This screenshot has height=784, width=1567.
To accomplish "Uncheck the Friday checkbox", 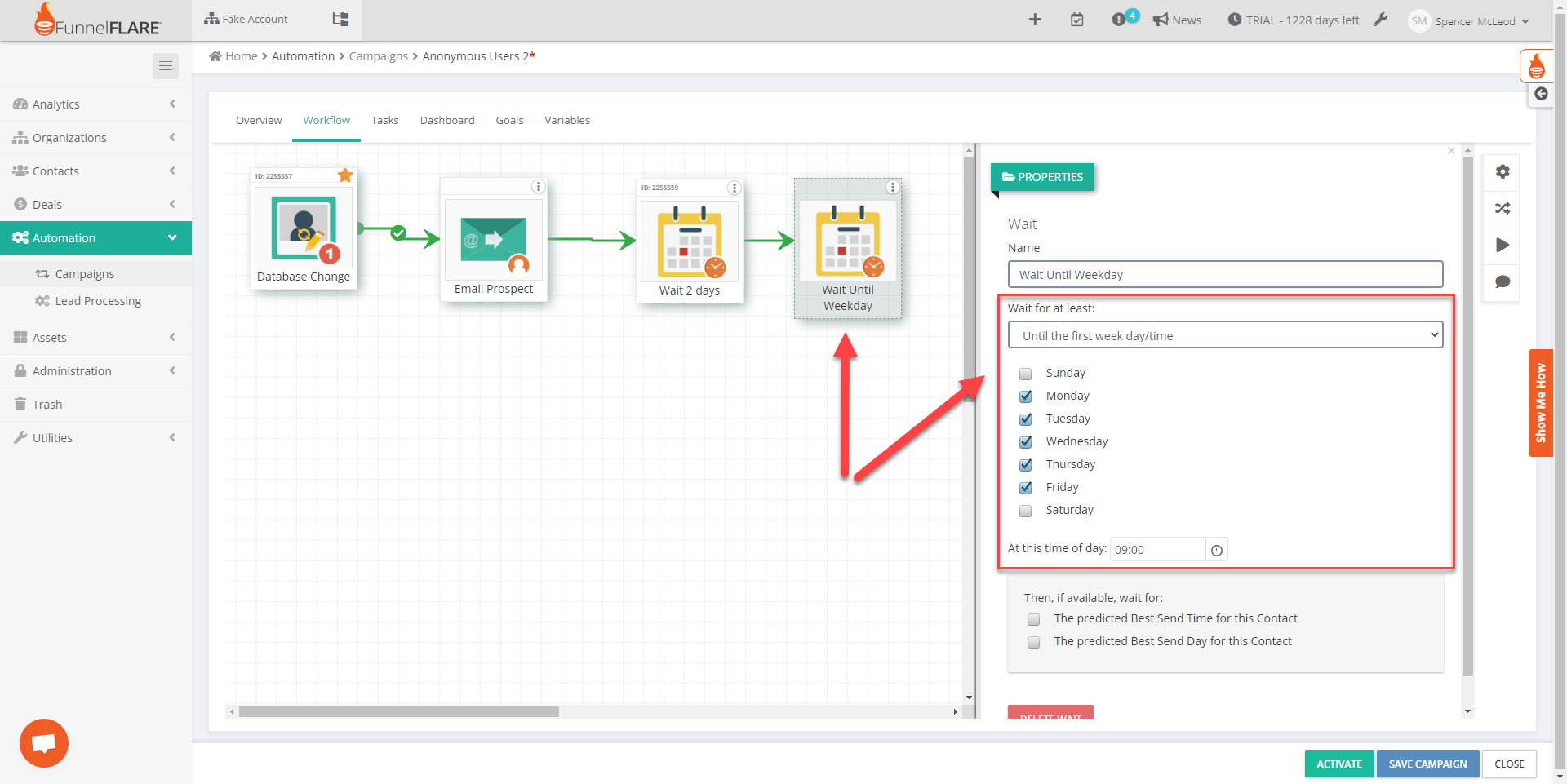I will (1025, 488).
